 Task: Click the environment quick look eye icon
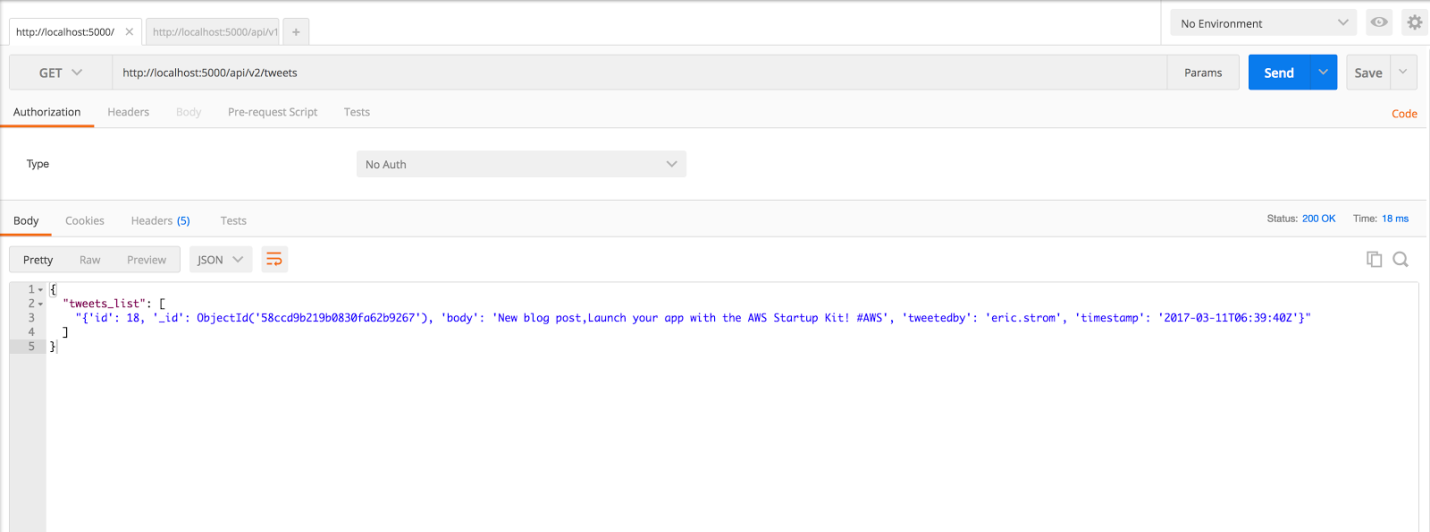tap(1379, 22)
